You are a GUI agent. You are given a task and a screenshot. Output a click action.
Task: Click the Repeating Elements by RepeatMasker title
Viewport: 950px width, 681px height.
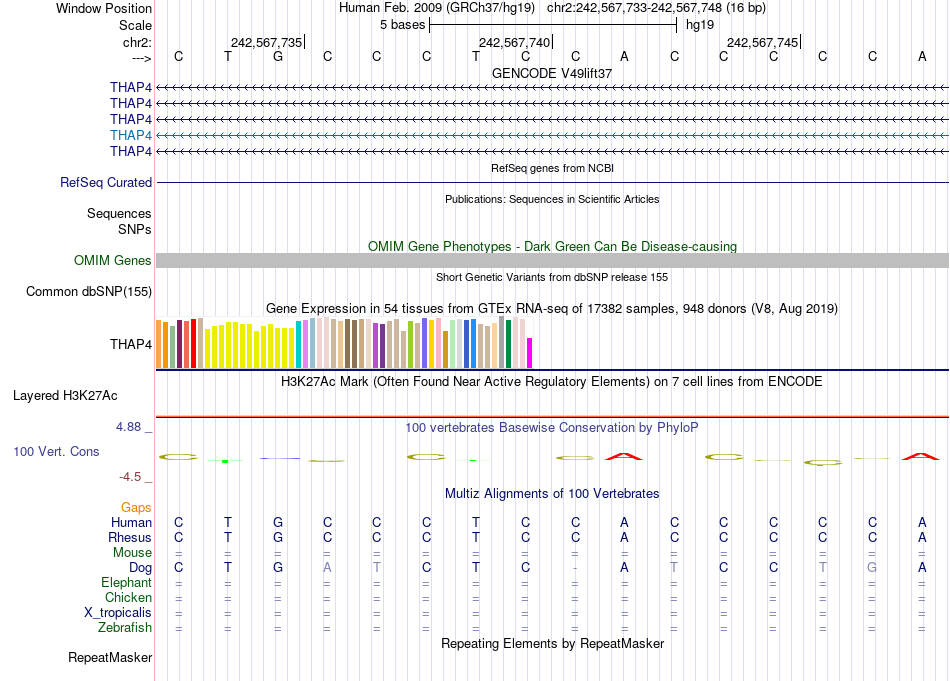click(x=552, y=643)
